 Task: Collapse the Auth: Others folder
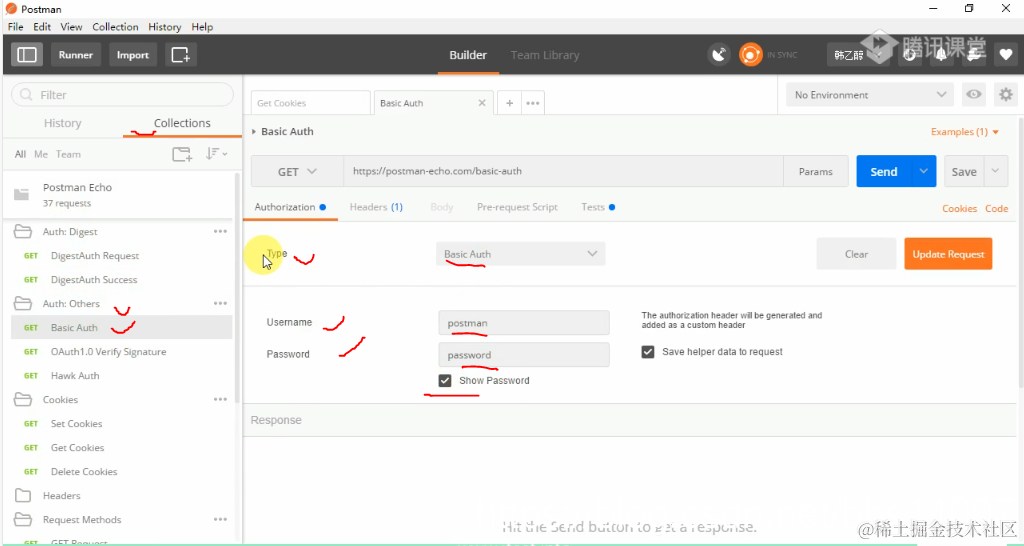(23, 304)
